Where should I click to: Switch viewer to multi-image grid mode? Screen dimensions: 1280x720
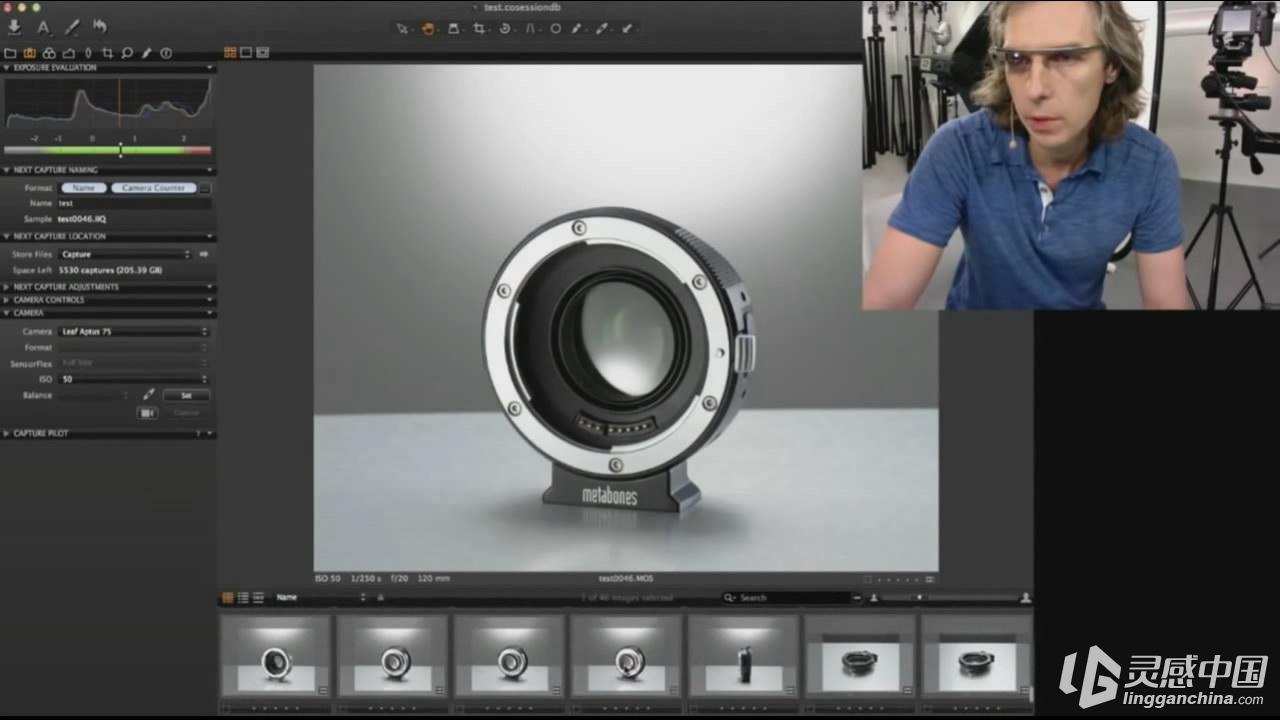tap(230, 52)
